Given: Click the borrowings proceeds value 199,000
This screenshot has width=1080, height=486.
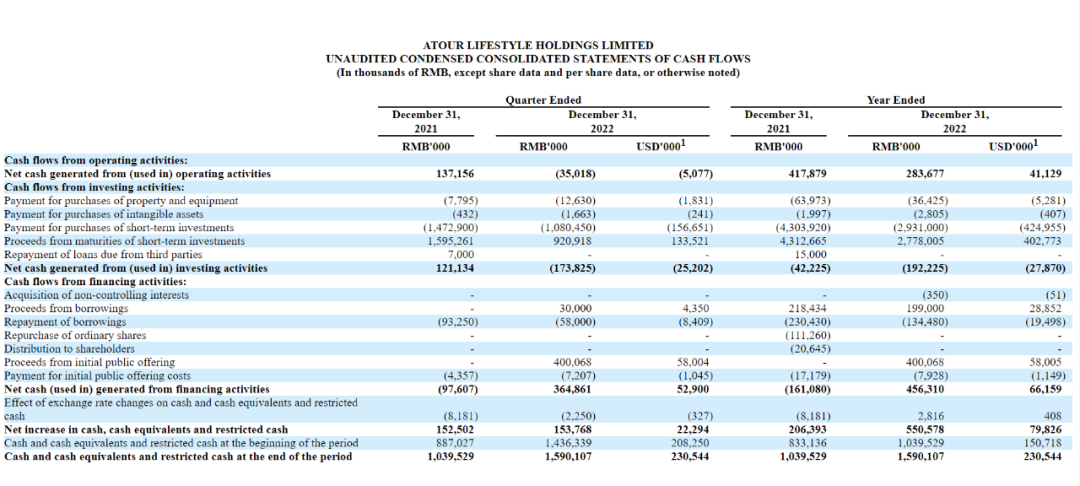Looking at the screenshot, I should [927, 308].
